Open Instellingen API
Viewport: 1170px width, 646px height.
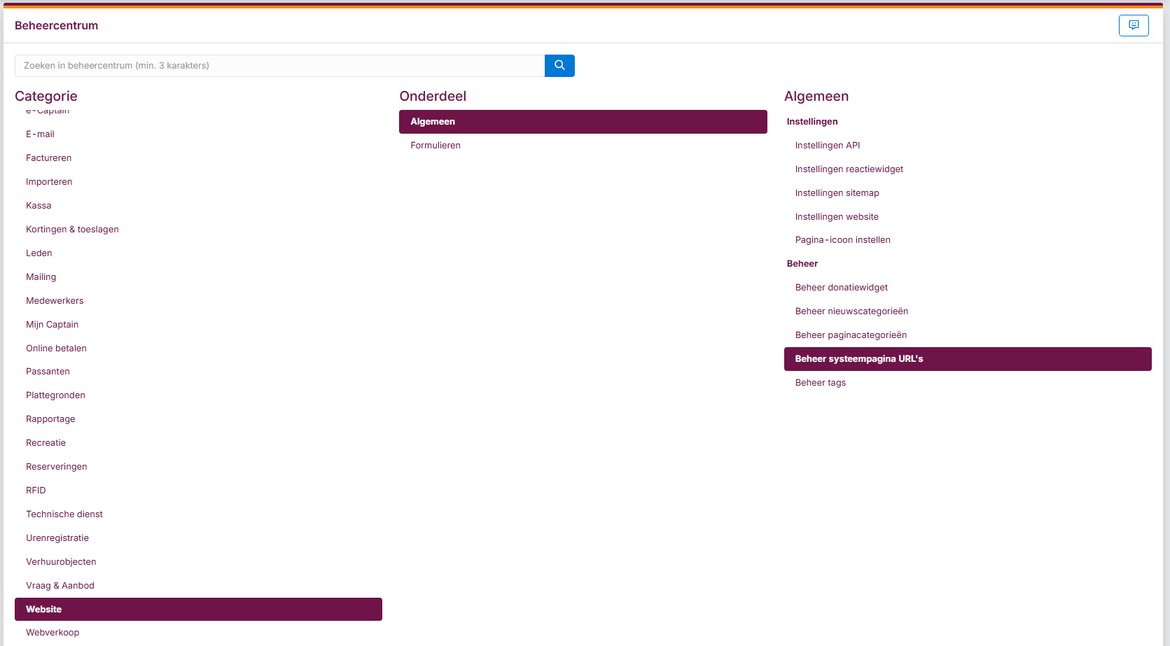coord(827,146)
